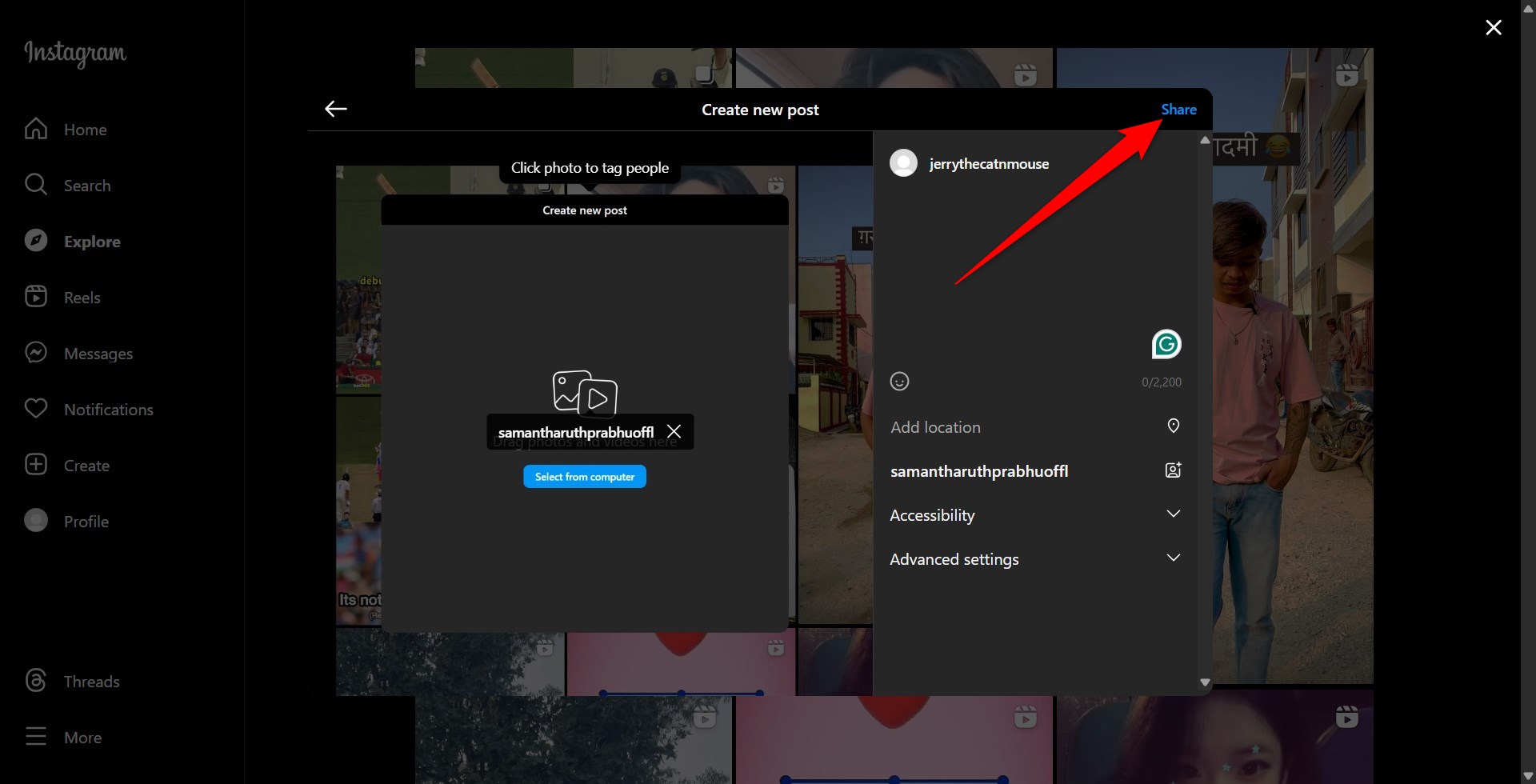Open the Messages messenger icon

[36, 353]
